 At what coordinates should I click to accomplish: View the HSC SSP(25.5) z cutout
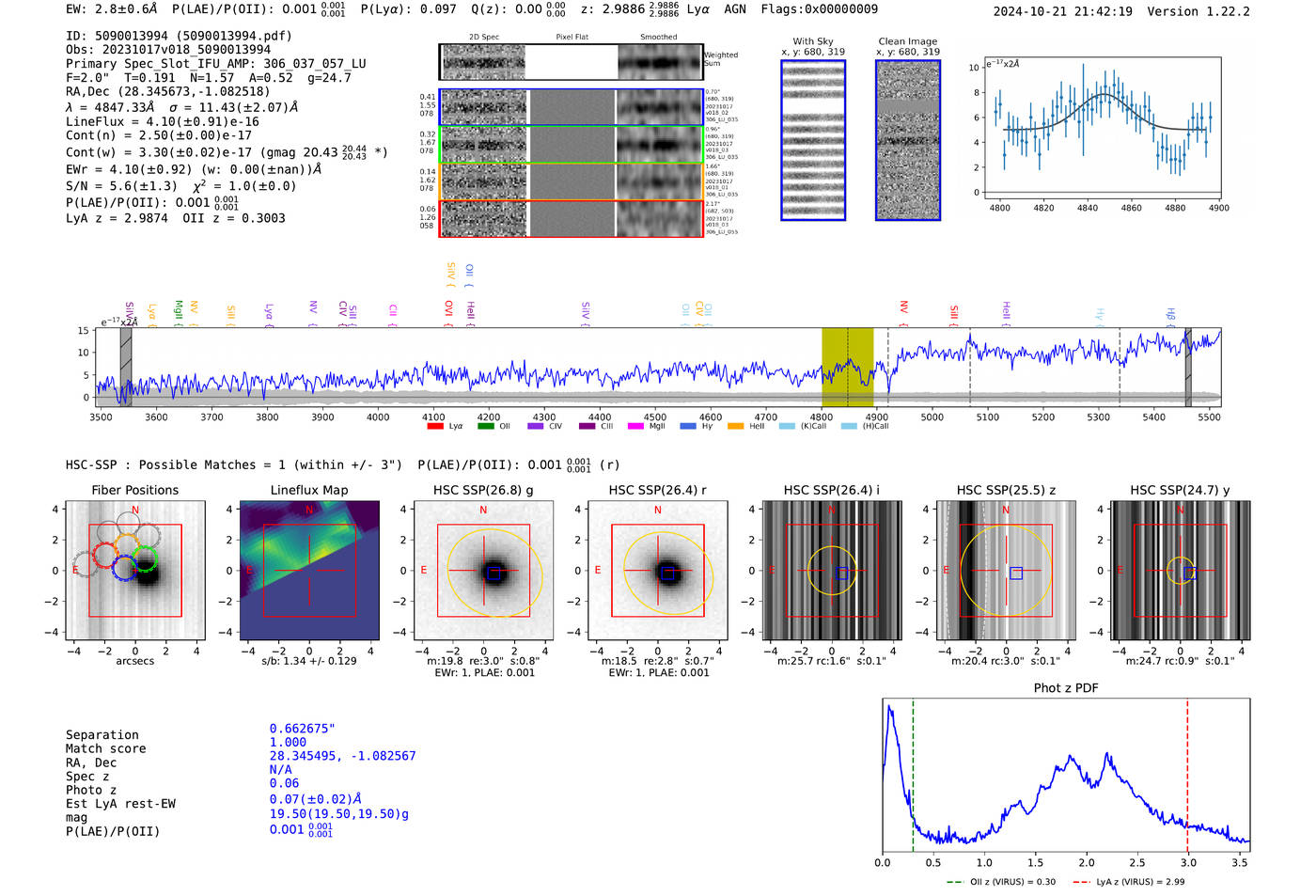click(x=1006, y=570)
